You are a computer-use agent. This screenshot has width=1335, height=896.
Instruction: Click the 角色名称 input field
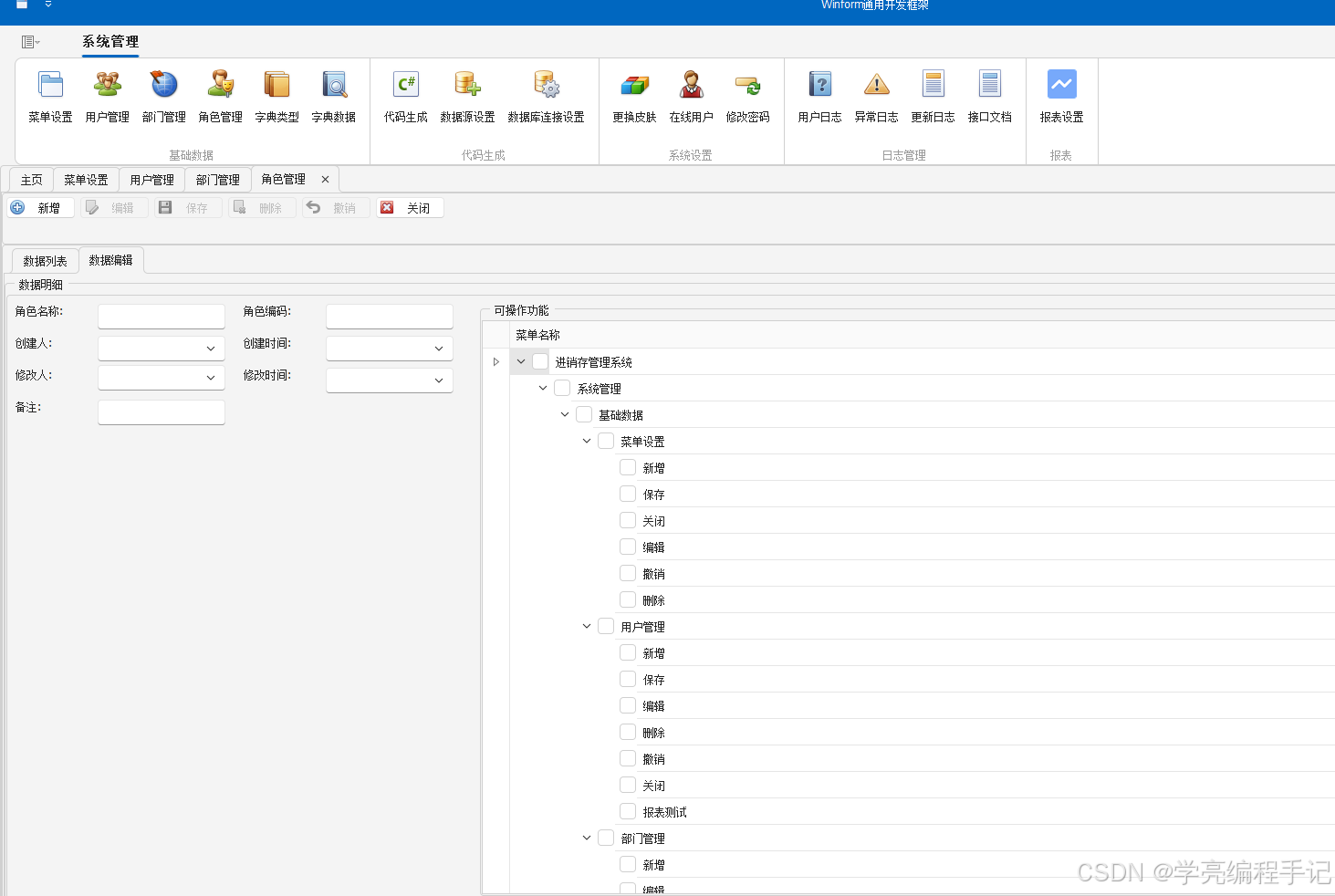pyautogui.click(x=162, y=317)
